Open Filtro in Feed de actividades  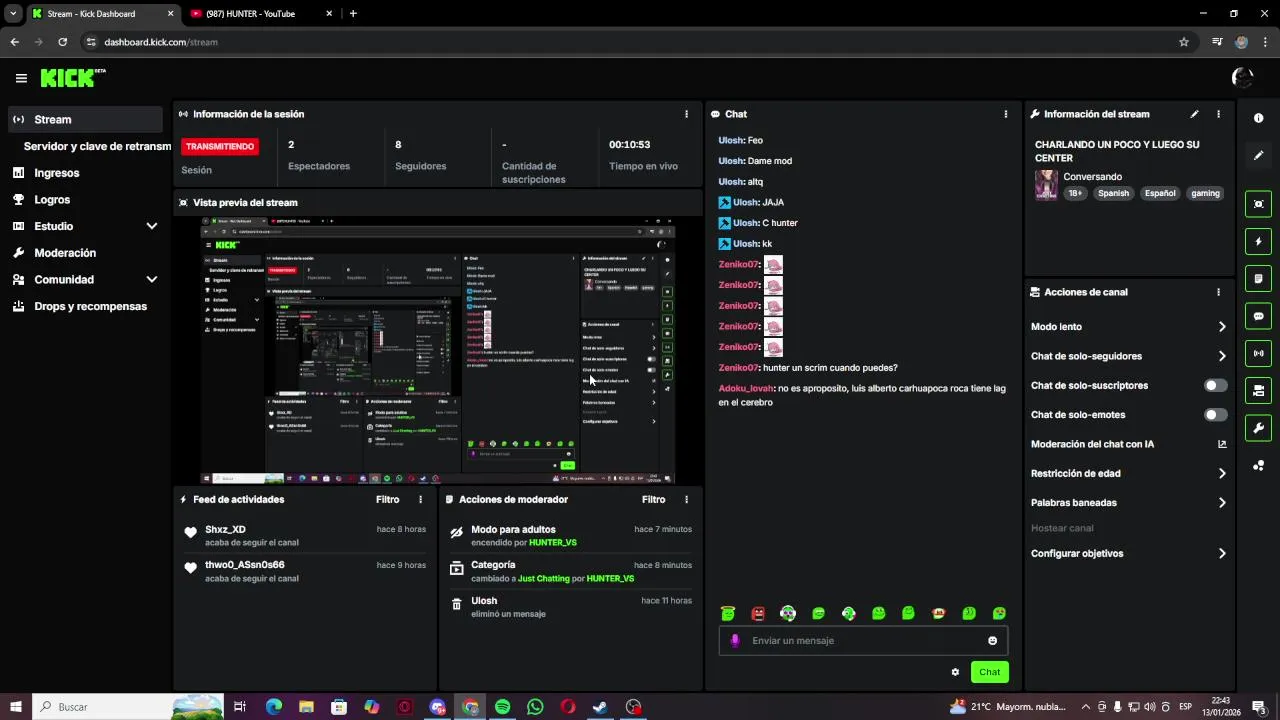pos(387,499)
